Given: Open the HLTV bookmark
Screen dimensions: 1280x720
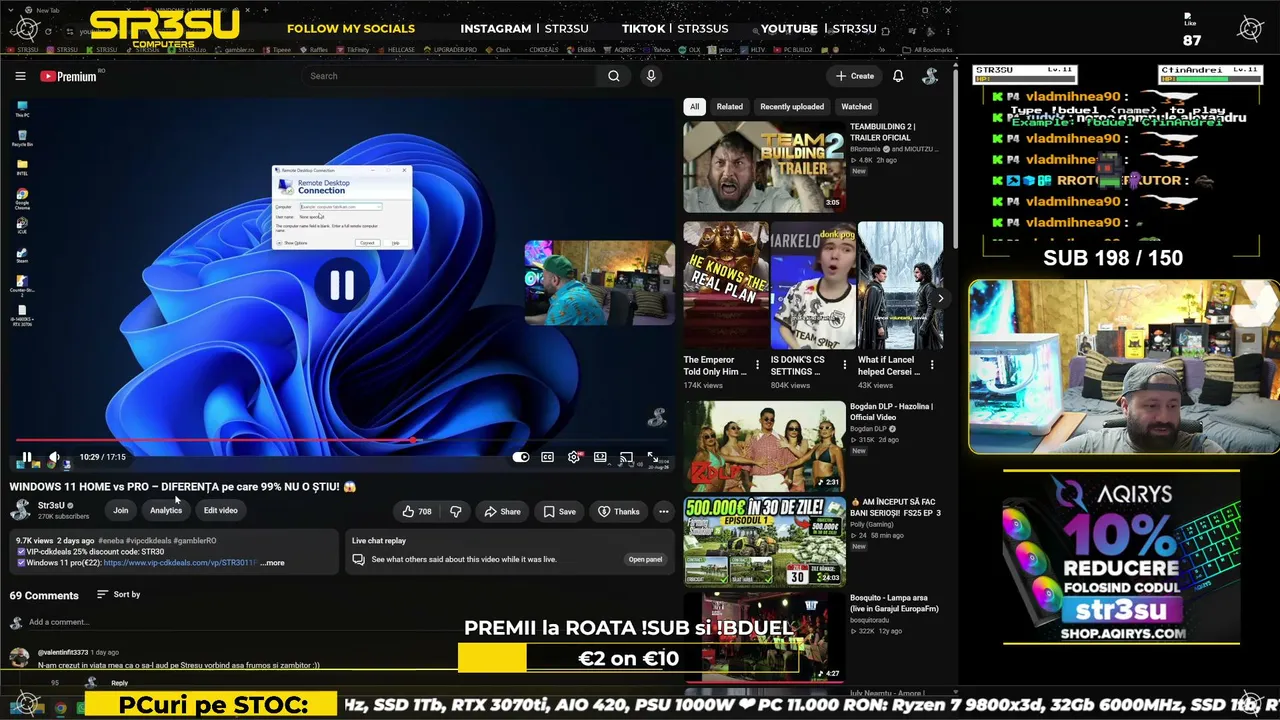Looking at the screenshot, I should tap(753, 49).
